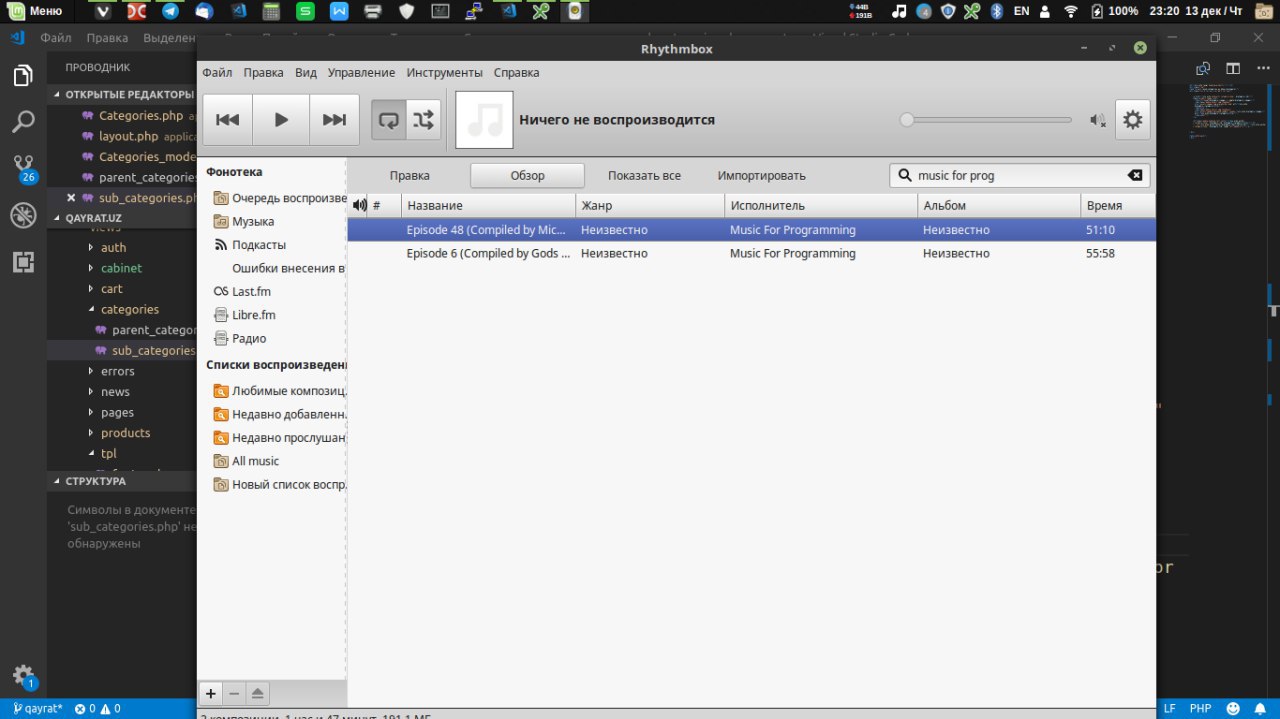Sort by the Время column header
Screen dimensions: 1280x719
pyautogui.click(x=1118, y=205)
